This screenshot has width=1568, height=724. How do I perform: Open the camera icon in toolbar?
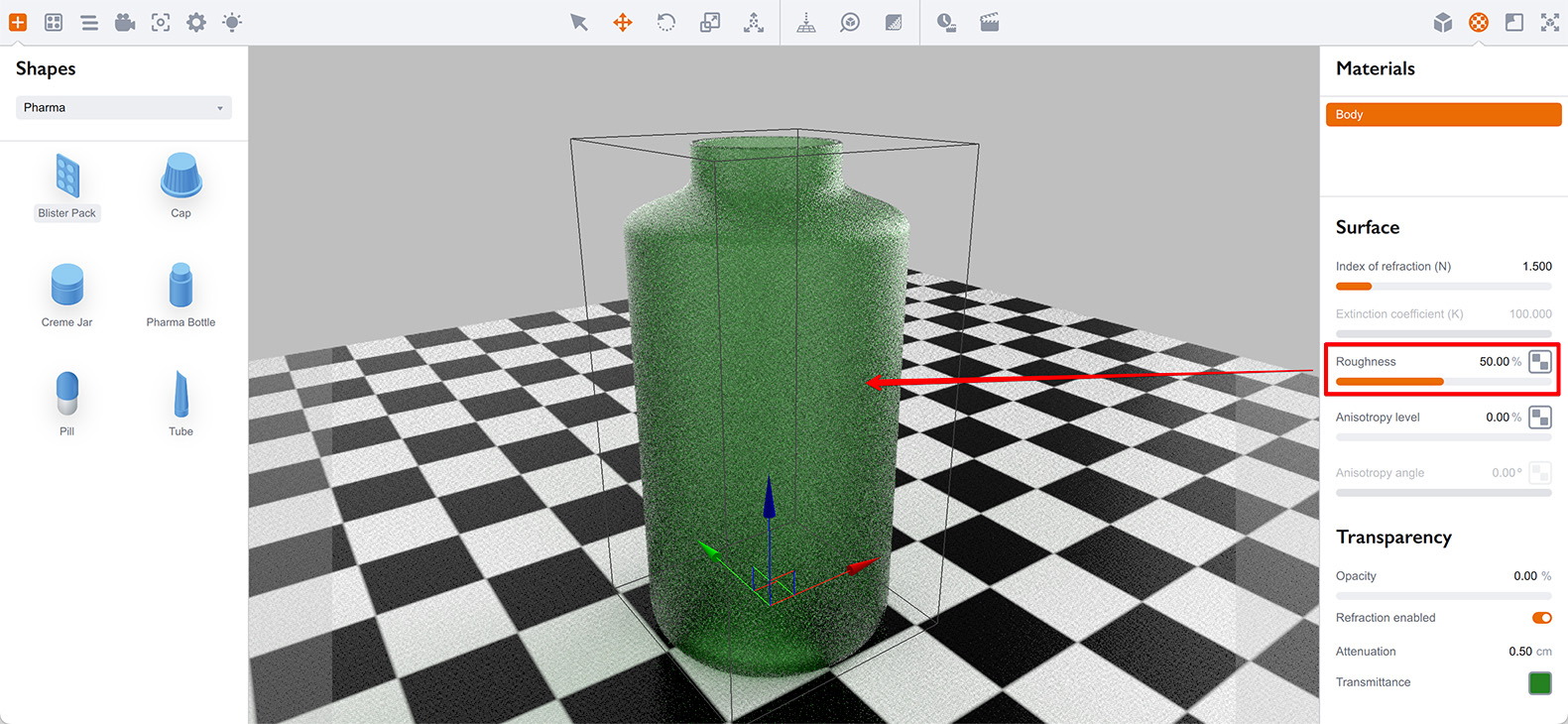click(125, 22)
